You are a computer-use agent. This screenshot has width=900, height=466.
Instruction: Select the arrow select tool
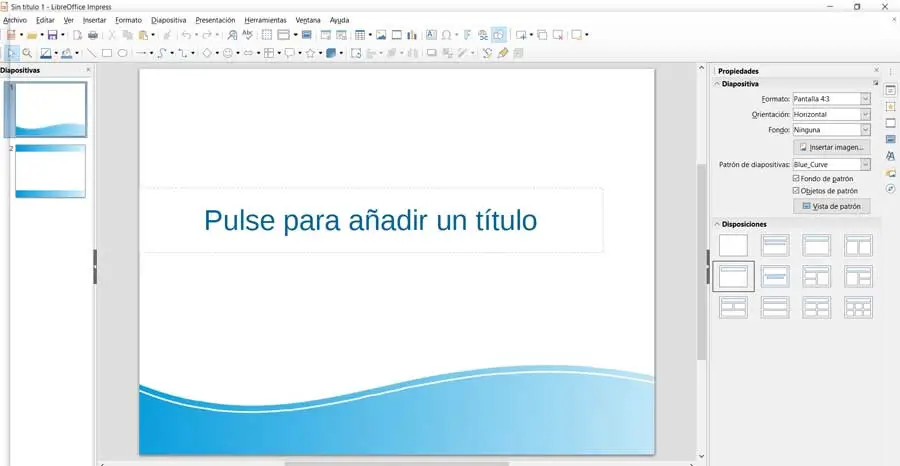11,53
